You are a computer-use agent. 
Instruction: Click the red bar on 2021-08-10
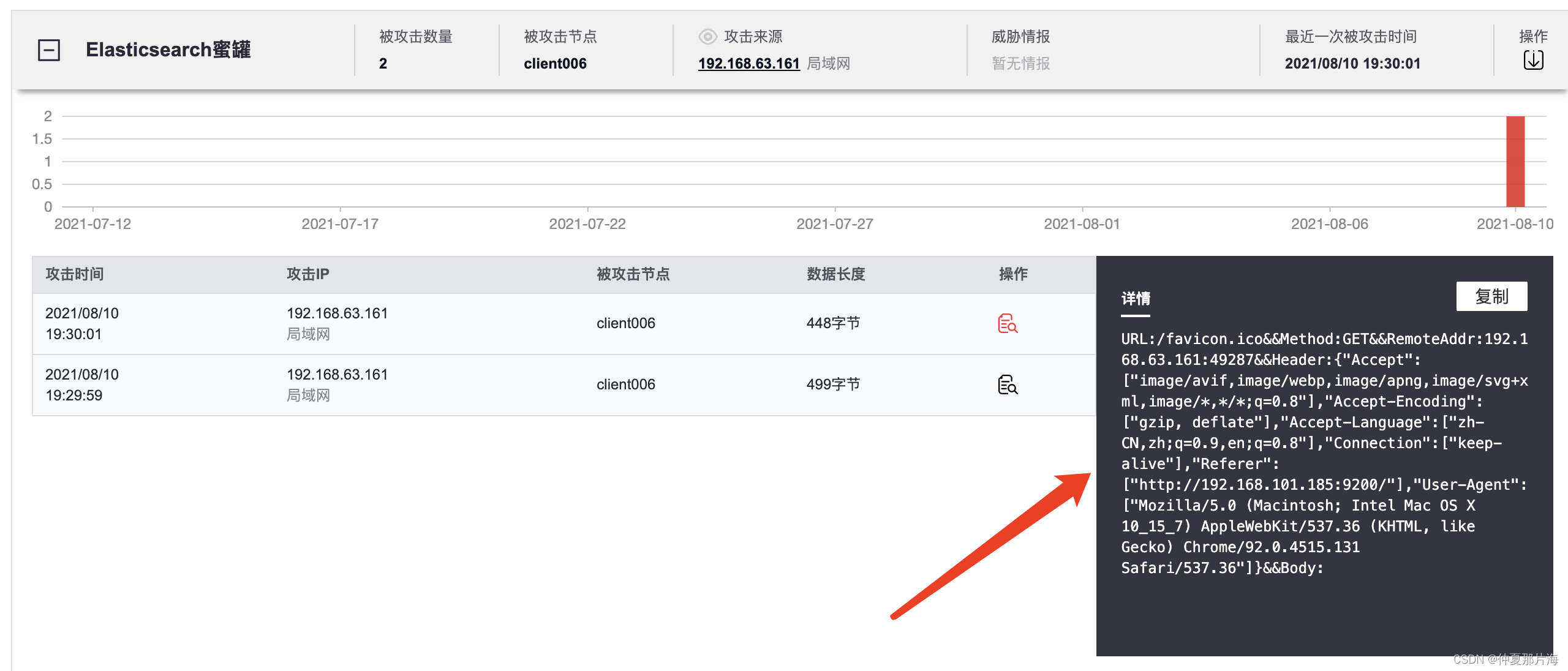point(1515,162)
